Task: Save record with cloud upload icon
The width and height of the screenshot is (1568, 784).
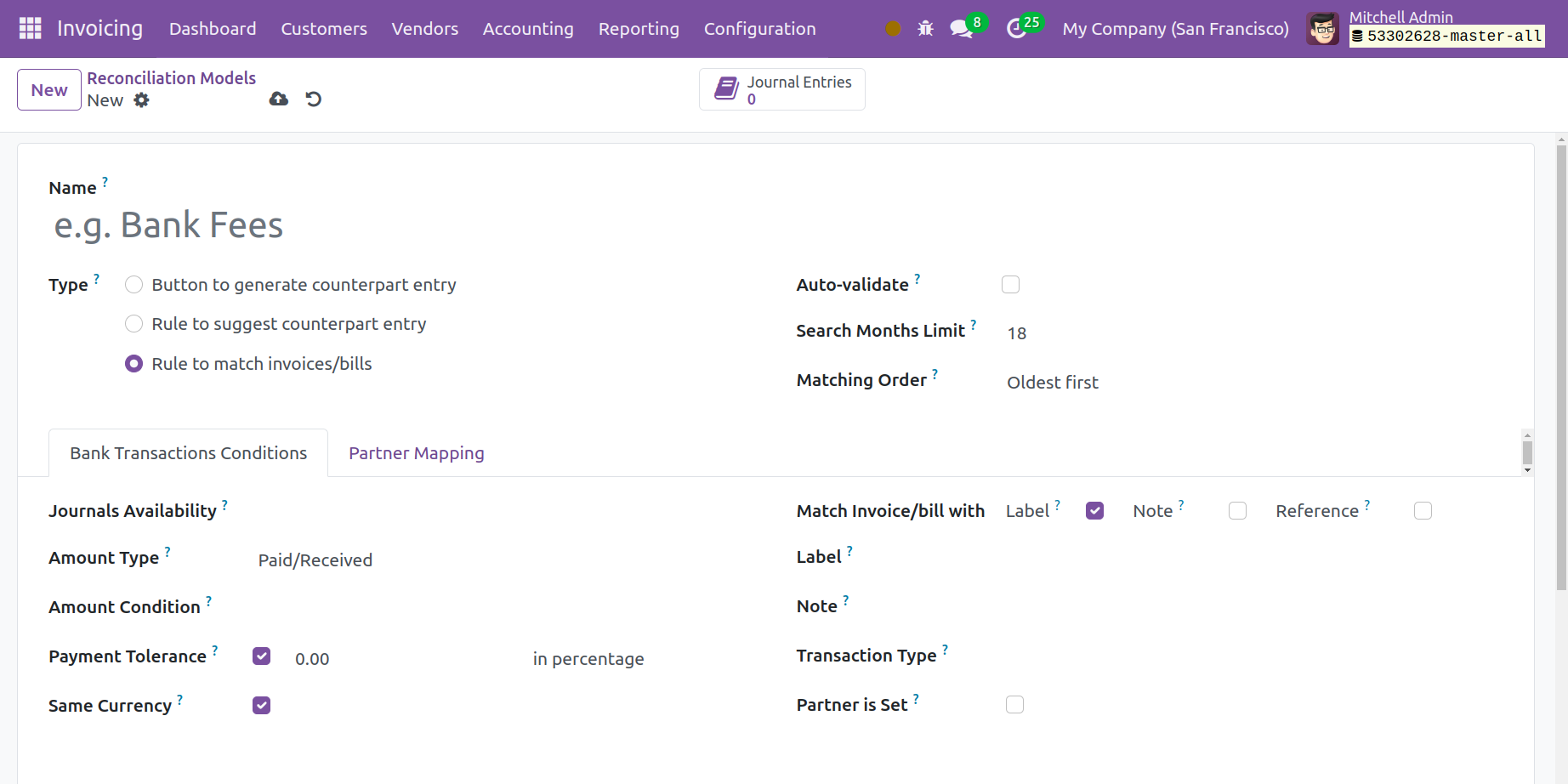Action: pyautogui.click(x=278, y=99)
